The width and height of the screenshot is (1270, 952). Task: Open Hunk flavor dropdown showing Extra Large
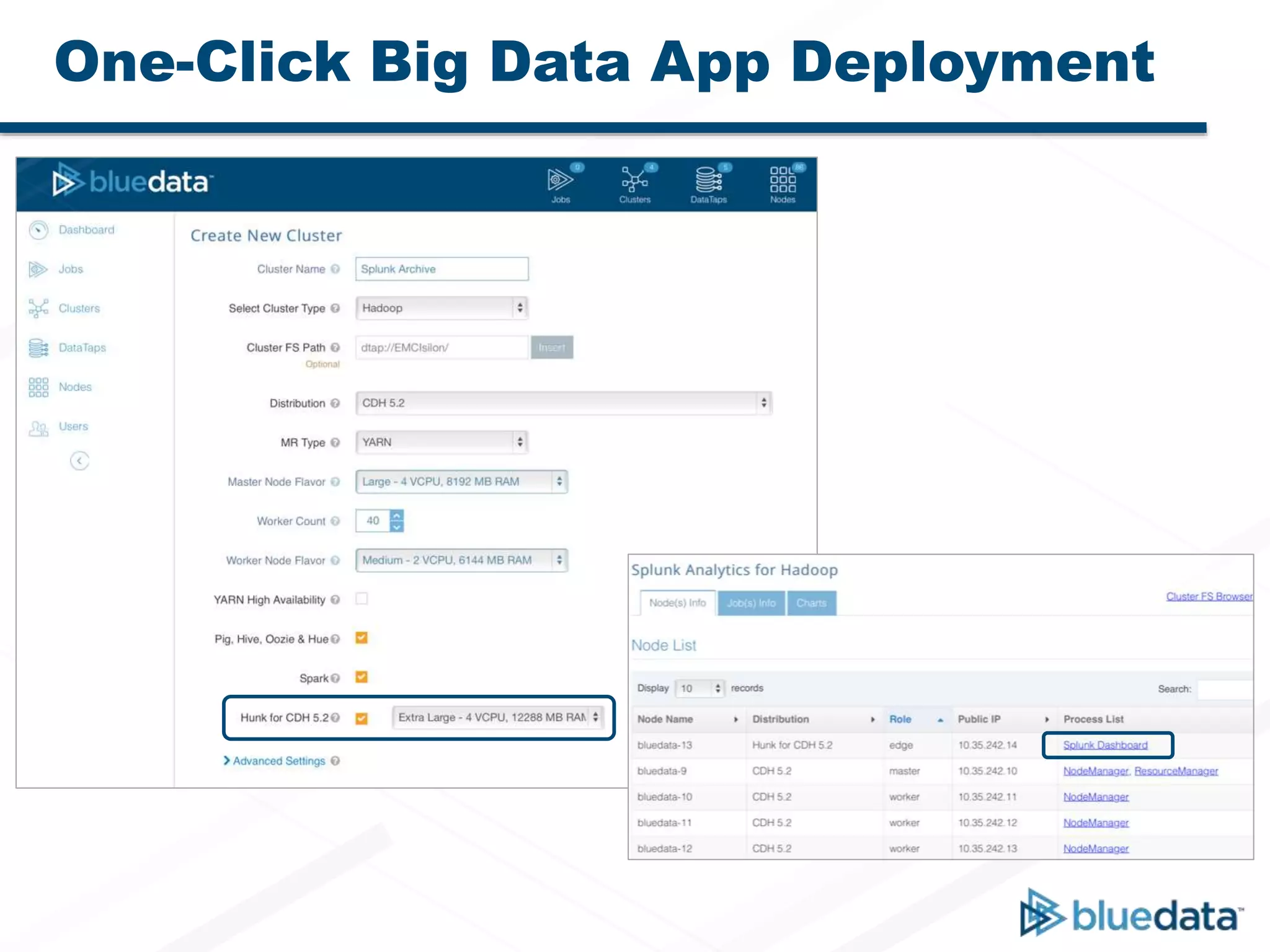[x=497, y=717]
